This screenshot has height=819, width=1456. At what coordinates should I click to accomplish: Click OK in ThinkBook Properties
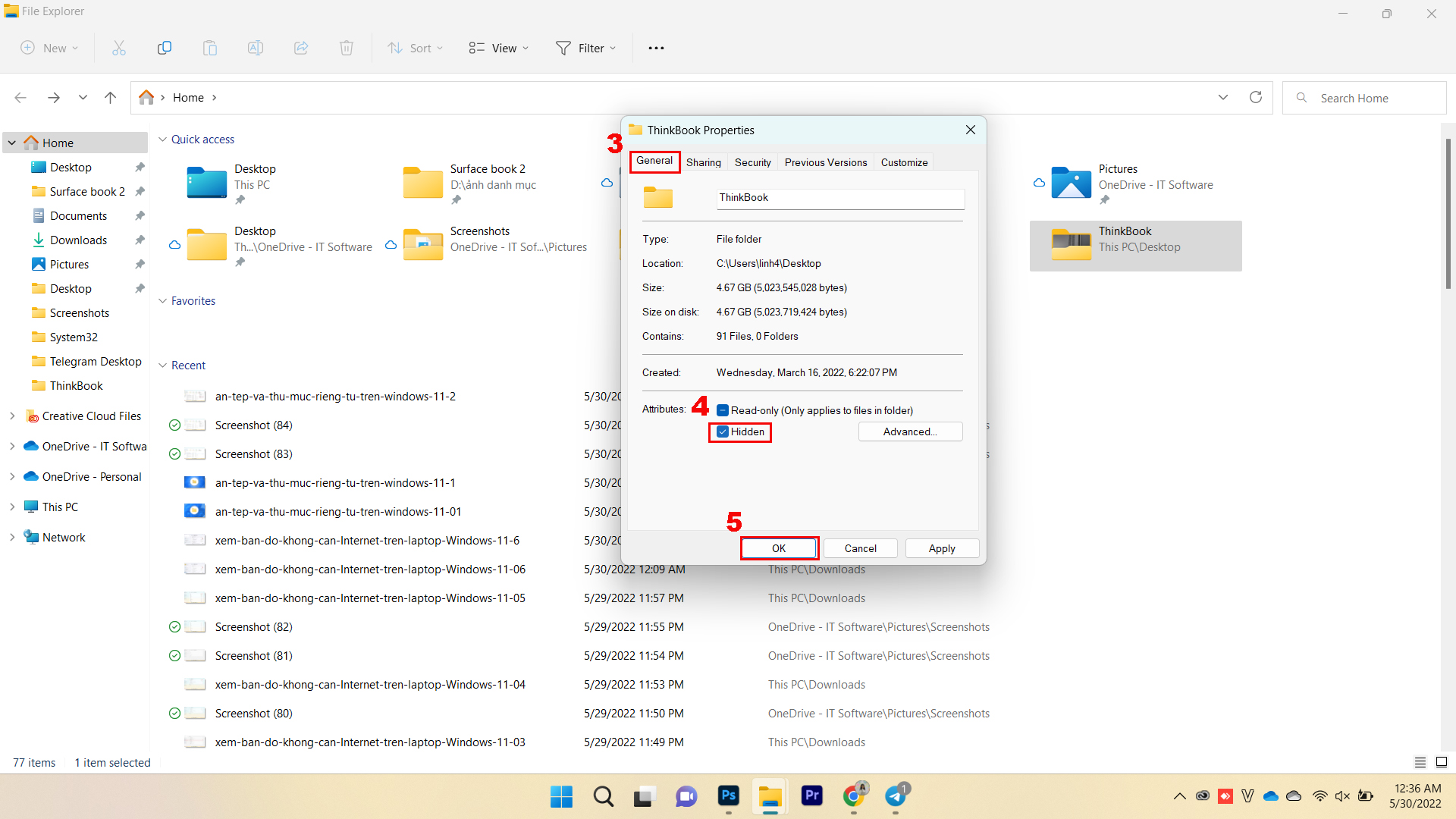pos(779,548)
